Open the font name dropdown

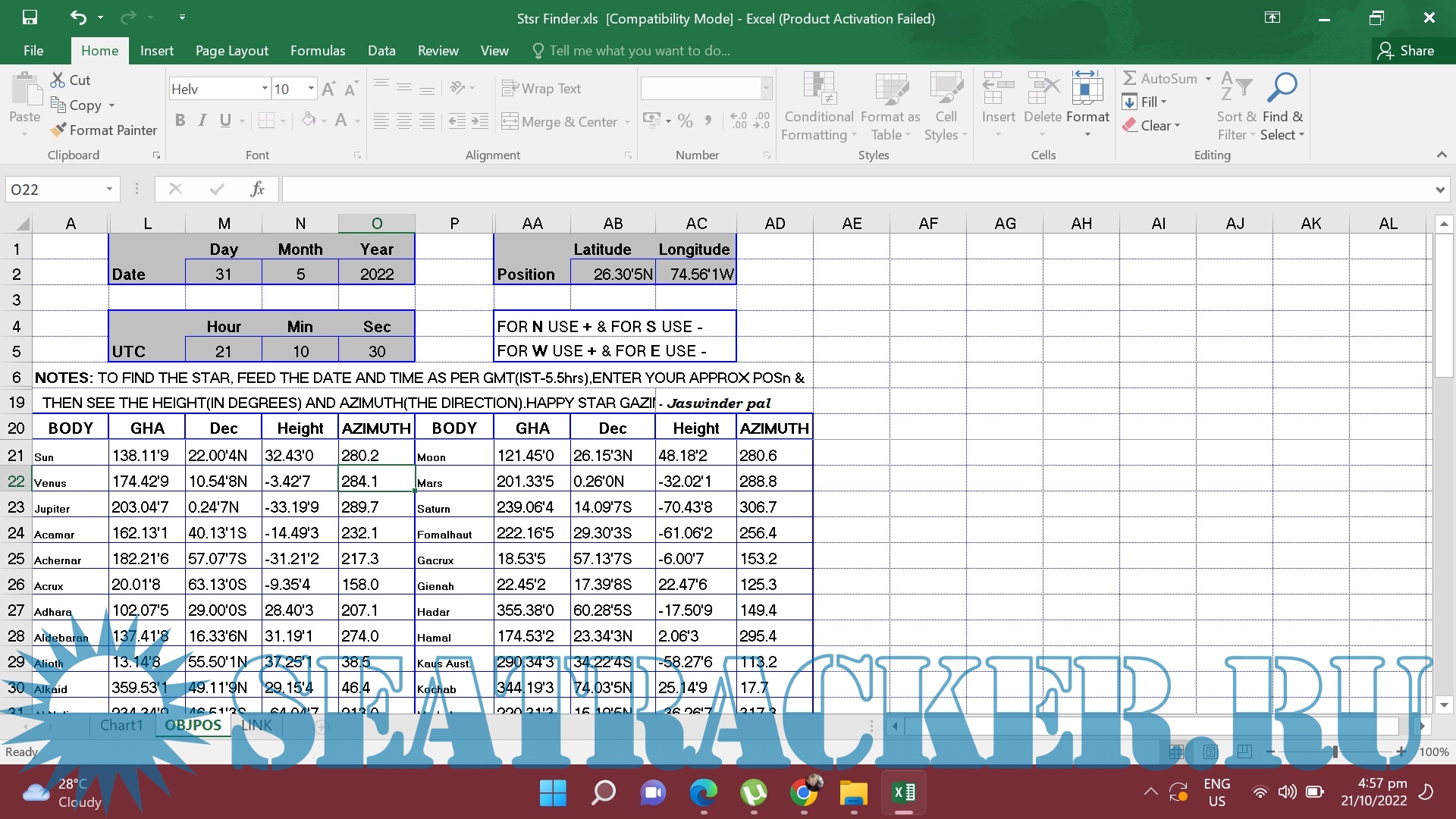(x=265, y=89)
